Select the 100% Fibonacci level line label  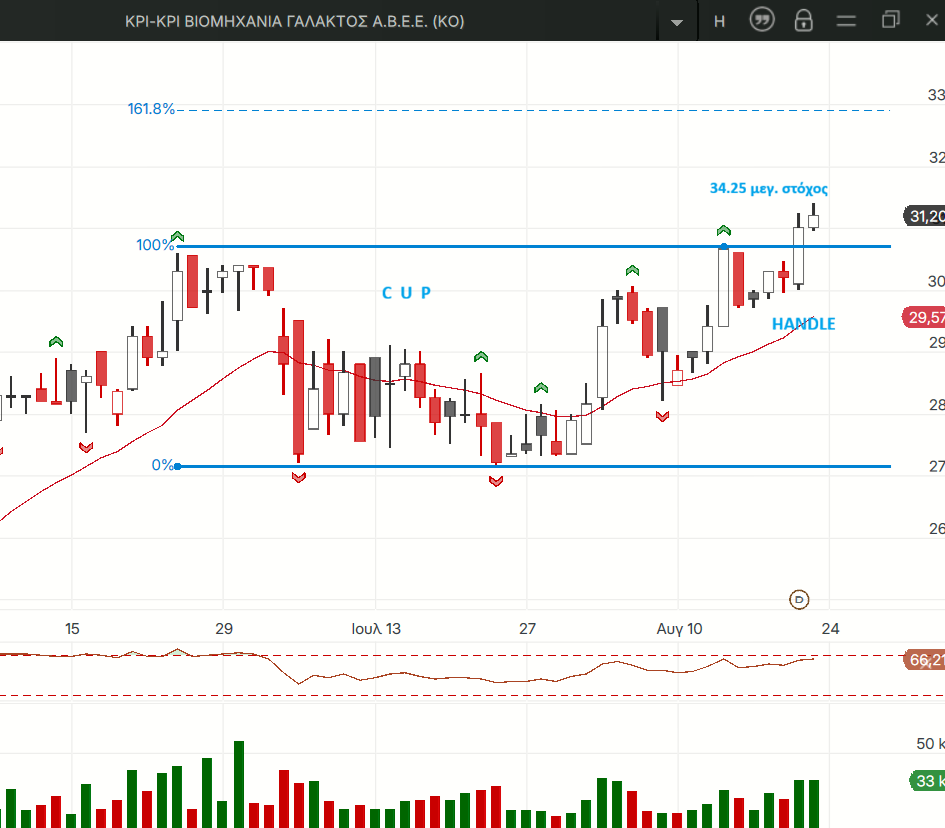click(x=155, y=245)
